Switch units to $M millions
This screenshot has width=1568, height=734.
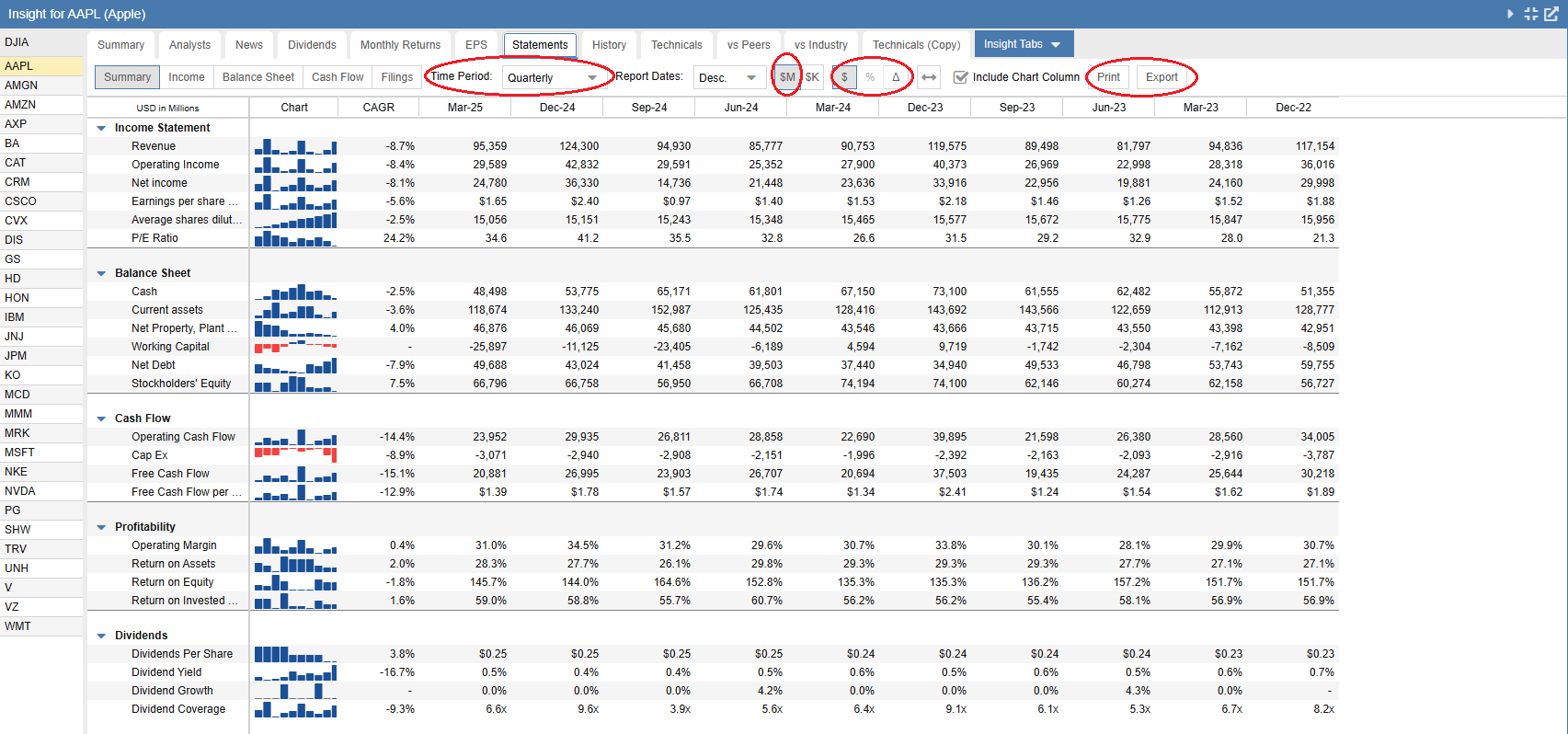tap(787, 77)
